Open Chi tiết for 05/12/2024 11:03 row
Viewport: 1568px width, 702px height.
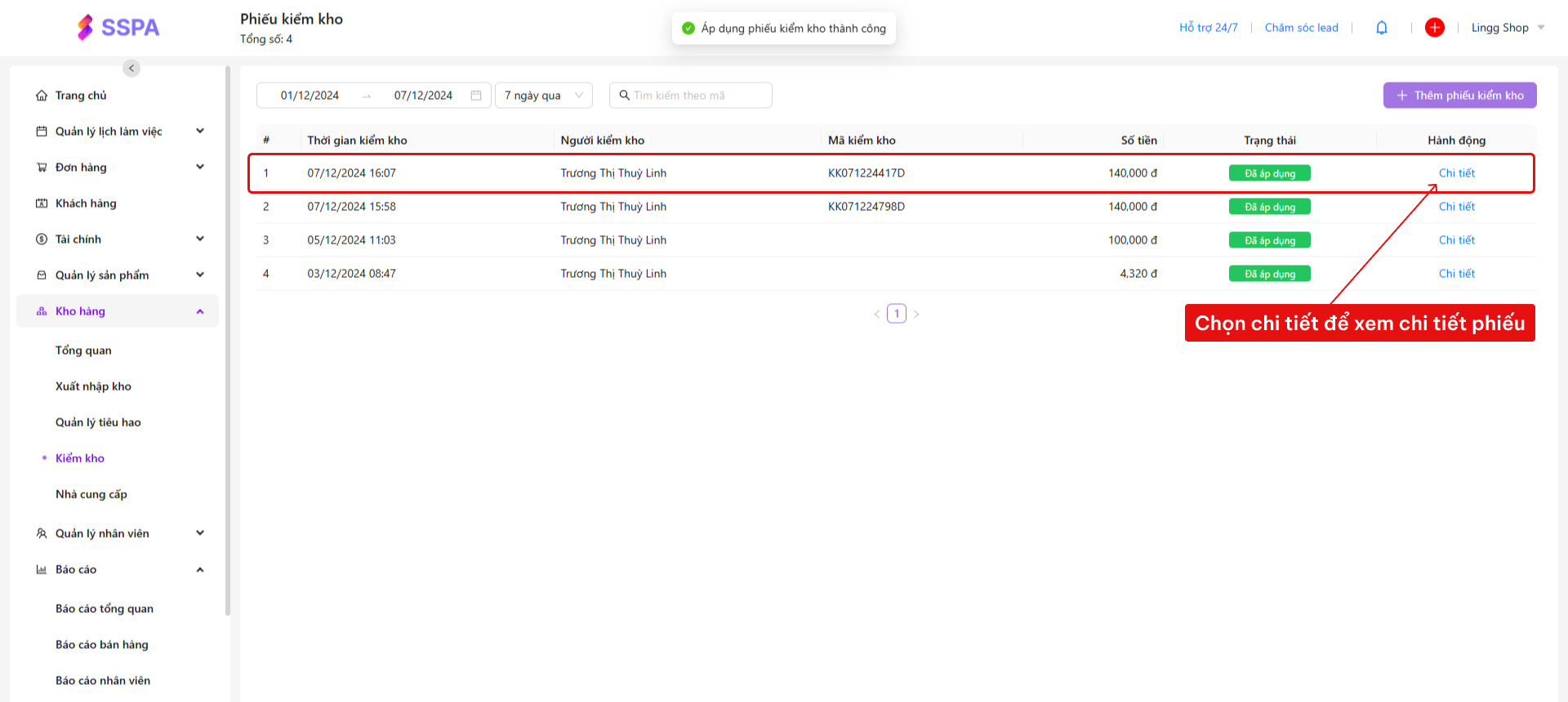tap(1457, 240)
